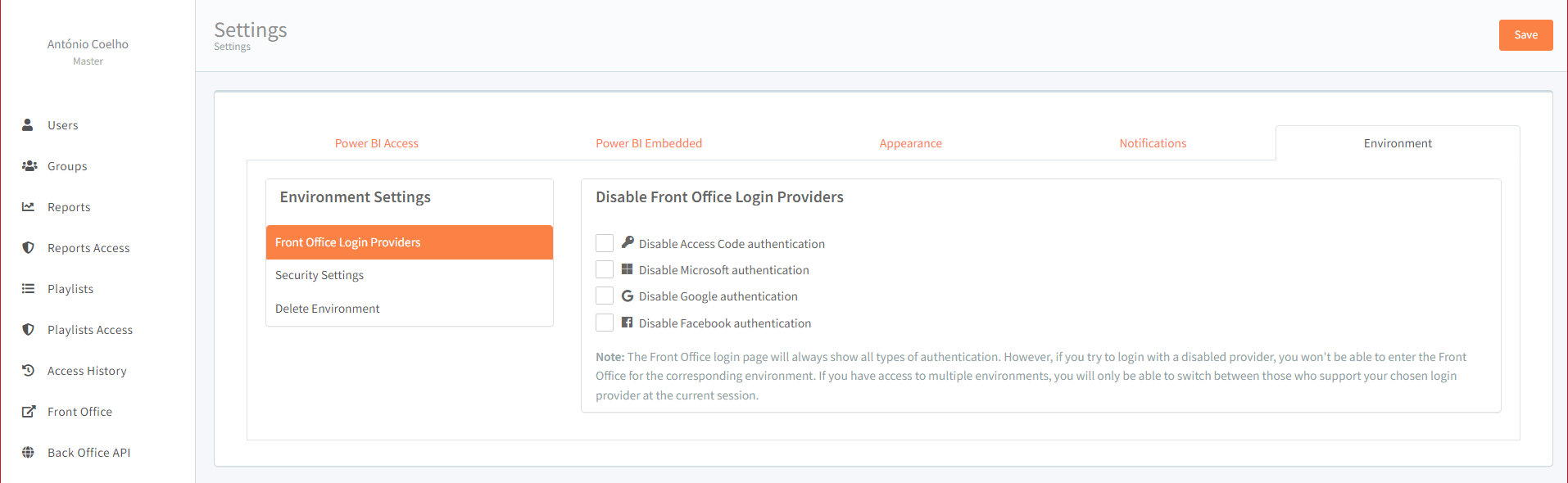Click the Reports Access shield icon
Viewport: 1568px width, 483px height.
coord(28,247)
